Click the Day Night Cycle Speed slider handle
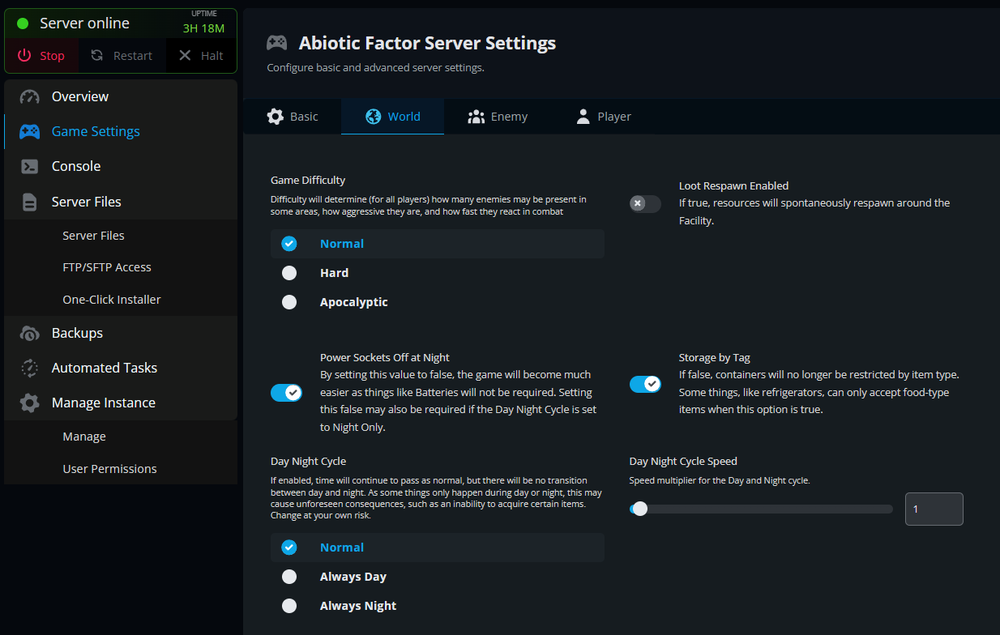 click(639, 509)
